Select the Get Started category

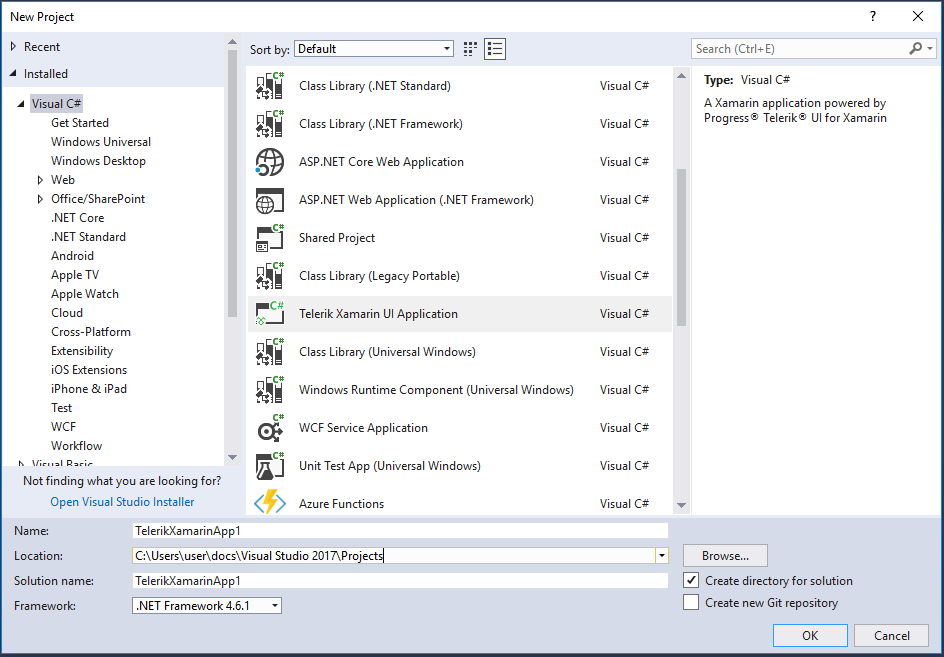click(x=80, y=123)
